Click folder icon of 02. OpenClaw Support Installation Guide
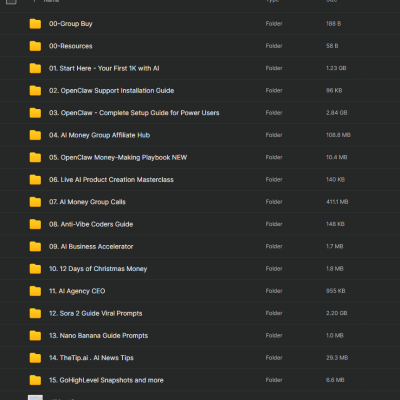 coord(35,90)
